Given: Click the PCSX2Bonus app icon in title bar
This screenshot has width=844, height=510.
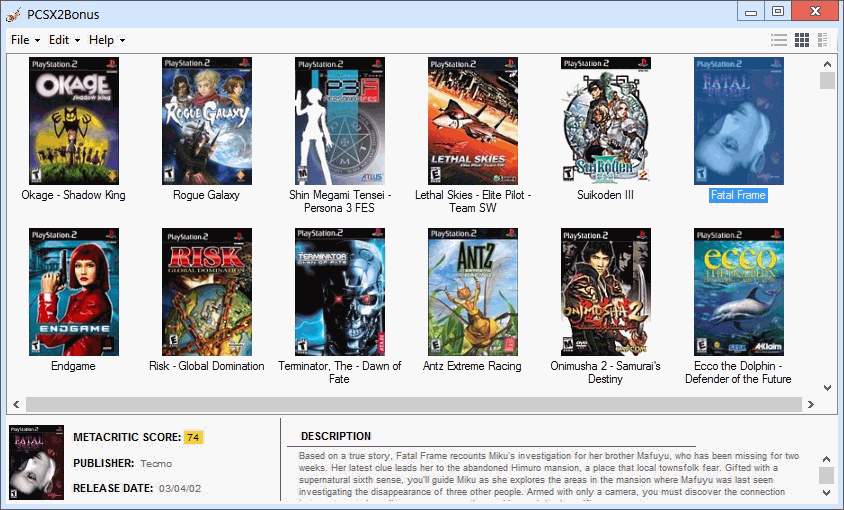Looking at the screenshot, I should point(13,15).
